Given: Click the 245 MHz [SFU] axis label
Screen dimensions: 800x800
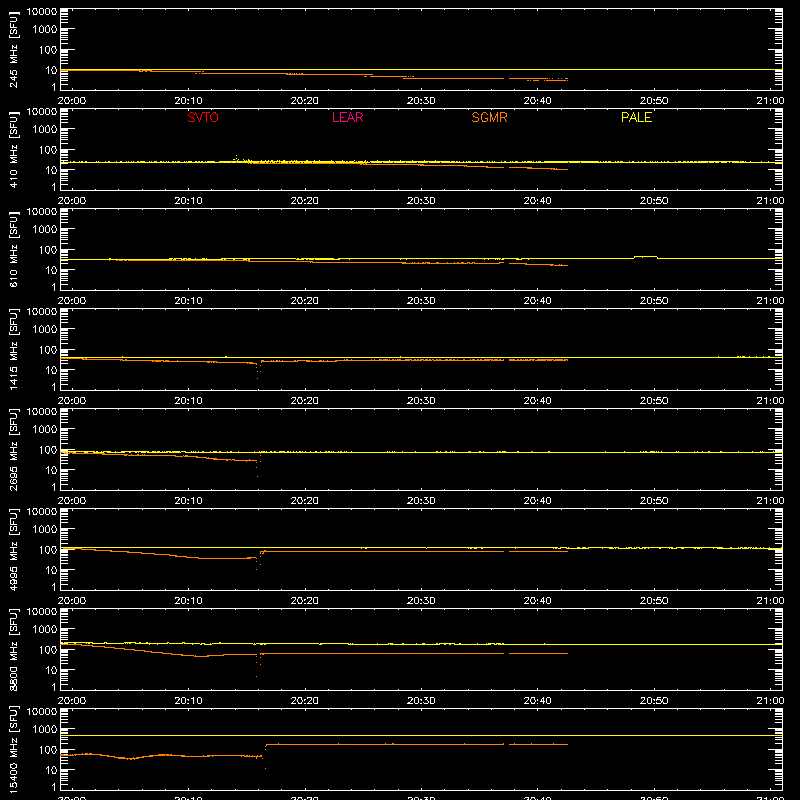Looking at the screenshot, I should click(14, 49).
